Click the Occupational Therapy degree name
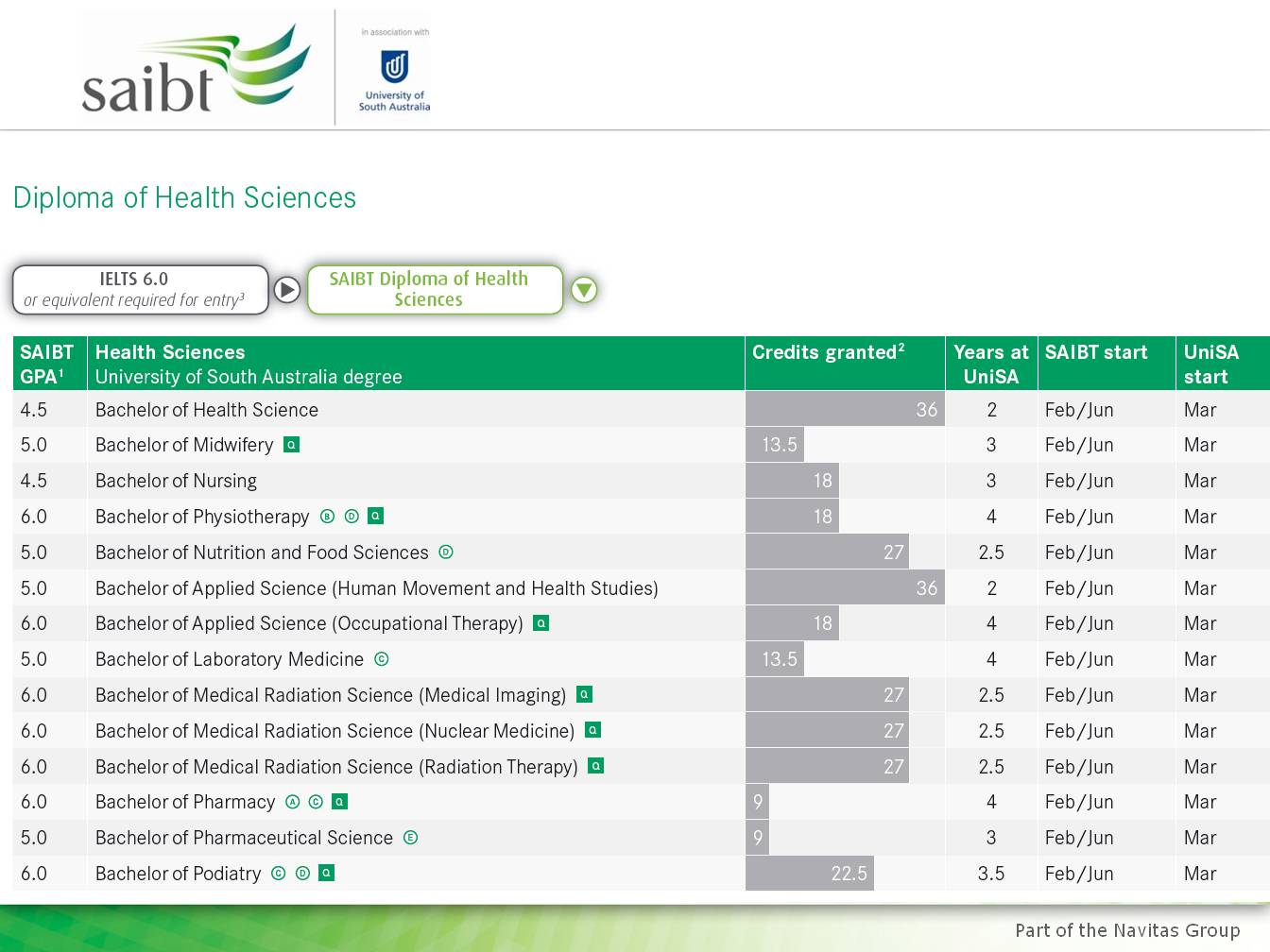This screenshot has height=952, width=1270. [309, 623]
